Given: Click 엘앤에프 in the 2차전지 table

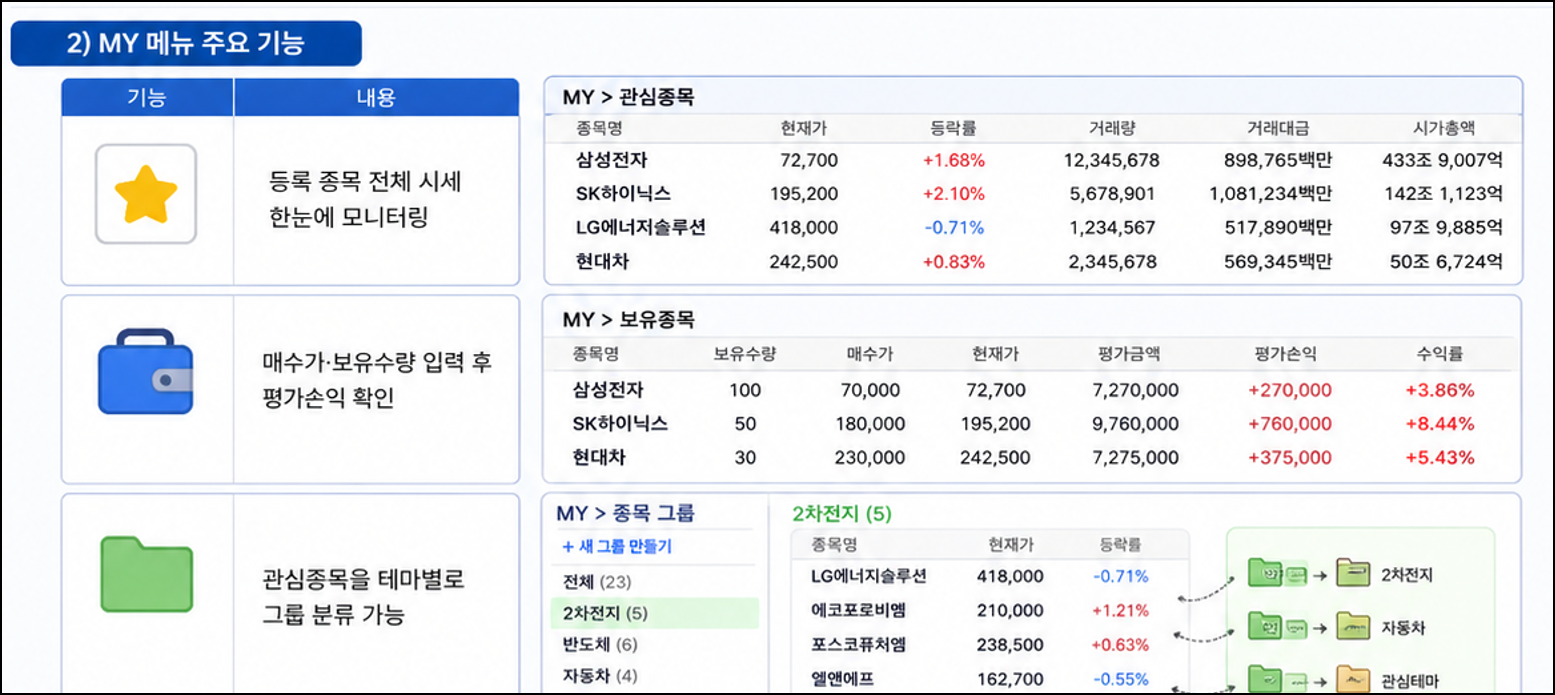Looking at the screenshot, I should (x=843, y=679).
